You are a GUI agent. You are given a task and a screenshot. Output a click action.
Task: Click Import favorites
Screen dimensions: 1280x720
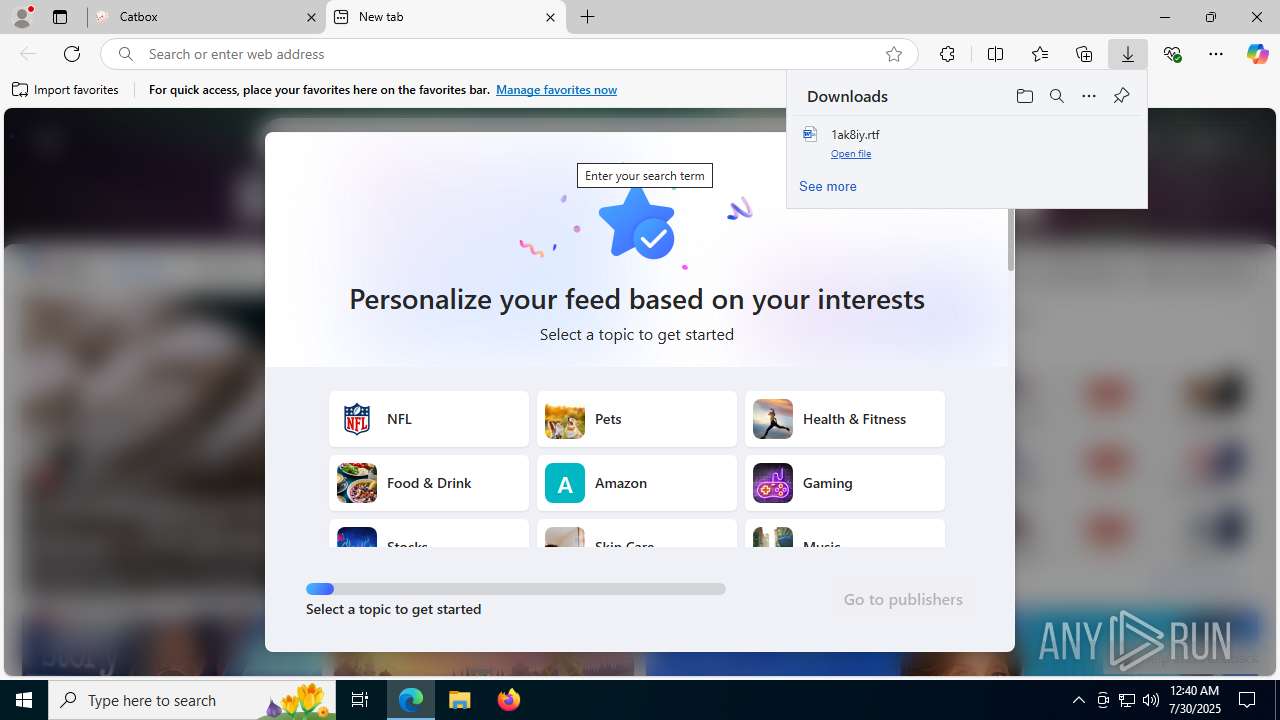click(66, 90)
